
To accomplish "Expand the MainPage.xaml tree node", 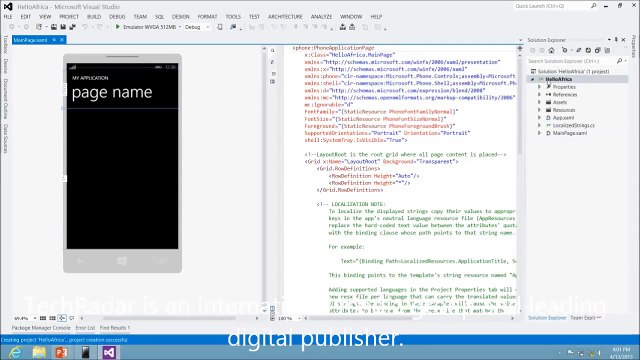I will (x=540, y=133).
